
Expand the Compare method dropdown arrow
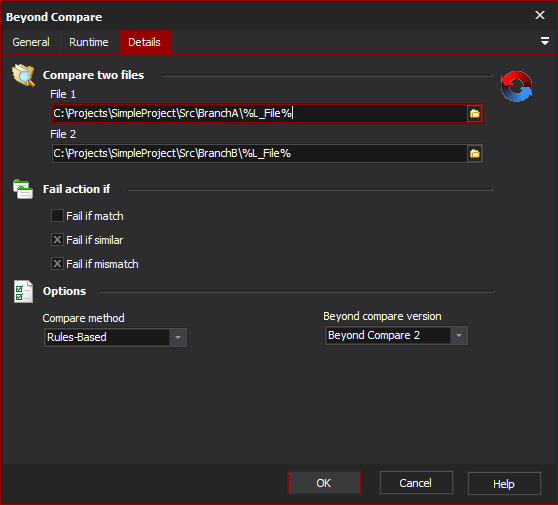click(178, 337)
